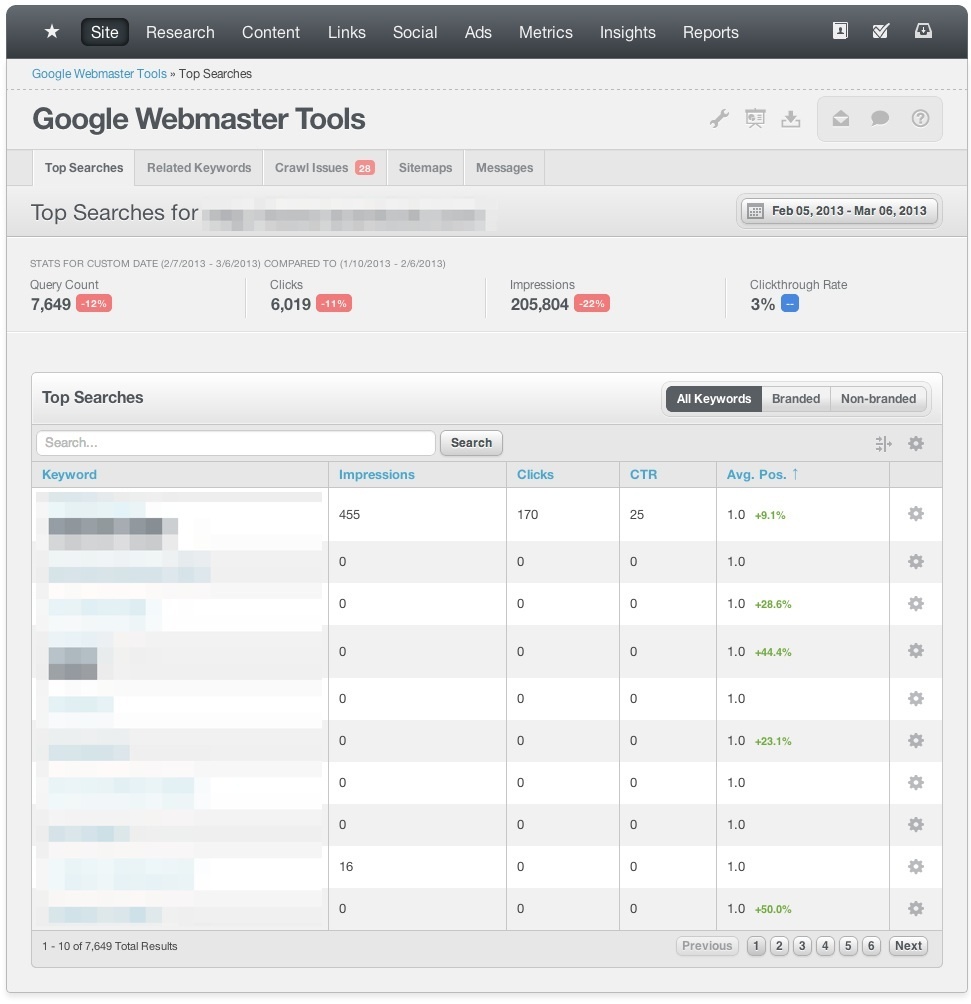The image size is (971, 1004).
Task: Click the table settings gear beside column icon
Action: 916,443
